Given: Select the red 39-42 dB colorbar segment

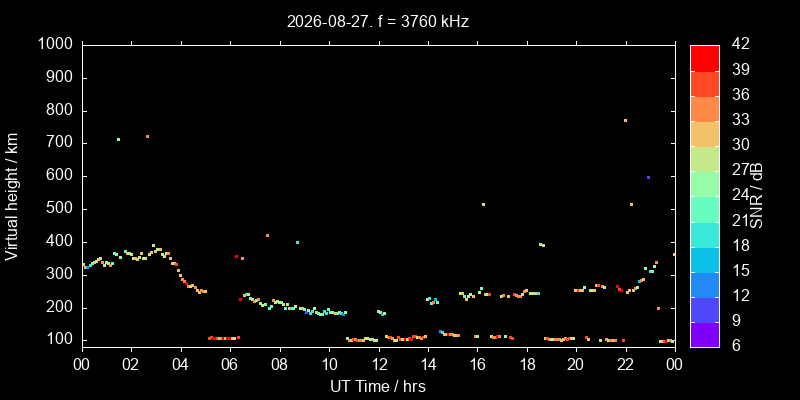Looking at the screenshot, I should (x=705, y=58).
